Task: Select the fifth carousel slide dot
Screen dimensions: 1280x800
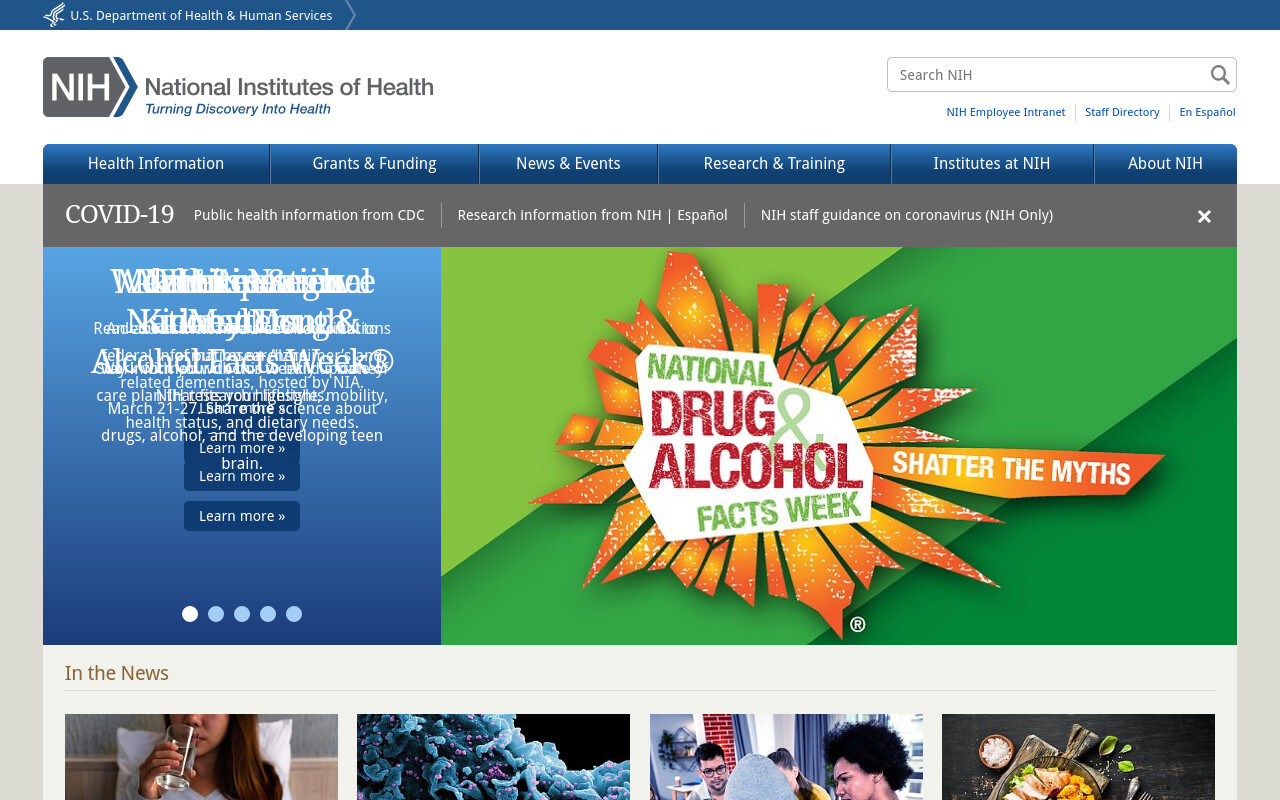Action: pos(294,614)
